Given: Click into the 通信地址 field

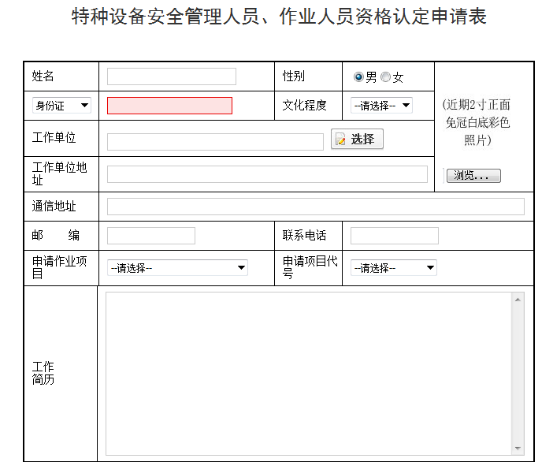Looking at the screenshot, I should pyautogui.click(x=316, y=206).
